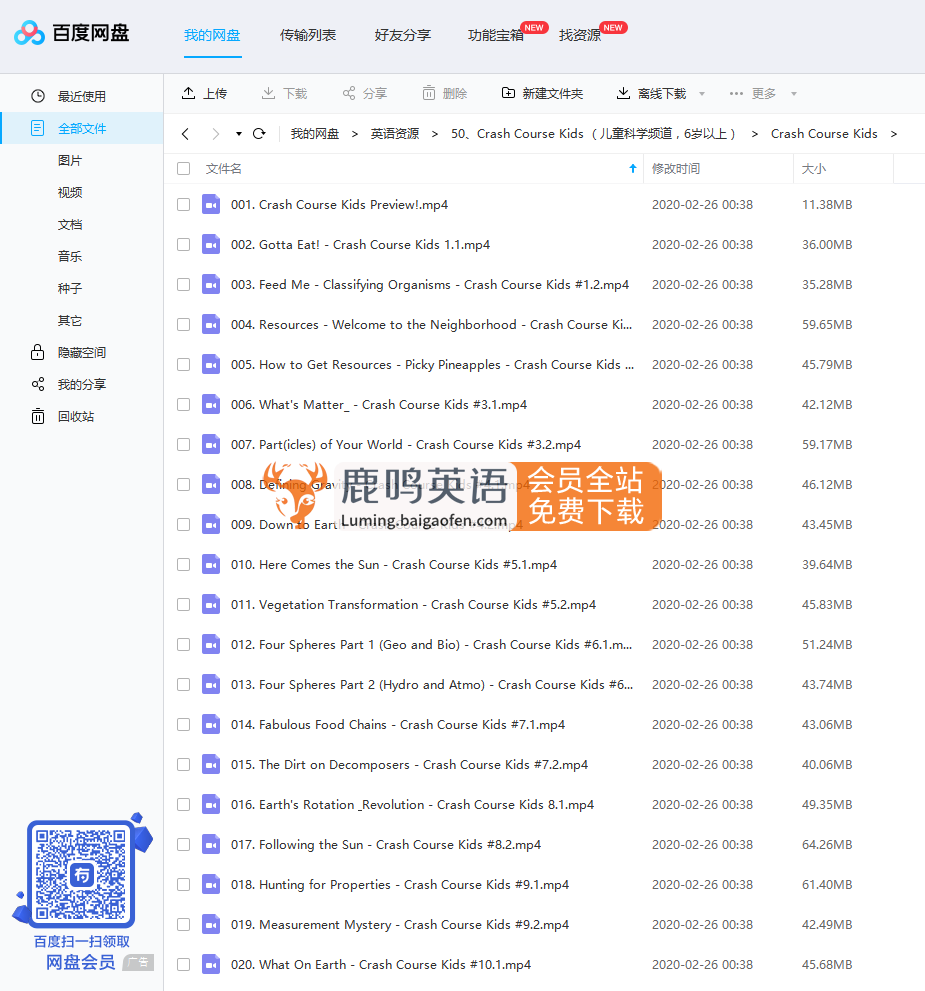Select 种子 category in sidebar

point(70,288)
